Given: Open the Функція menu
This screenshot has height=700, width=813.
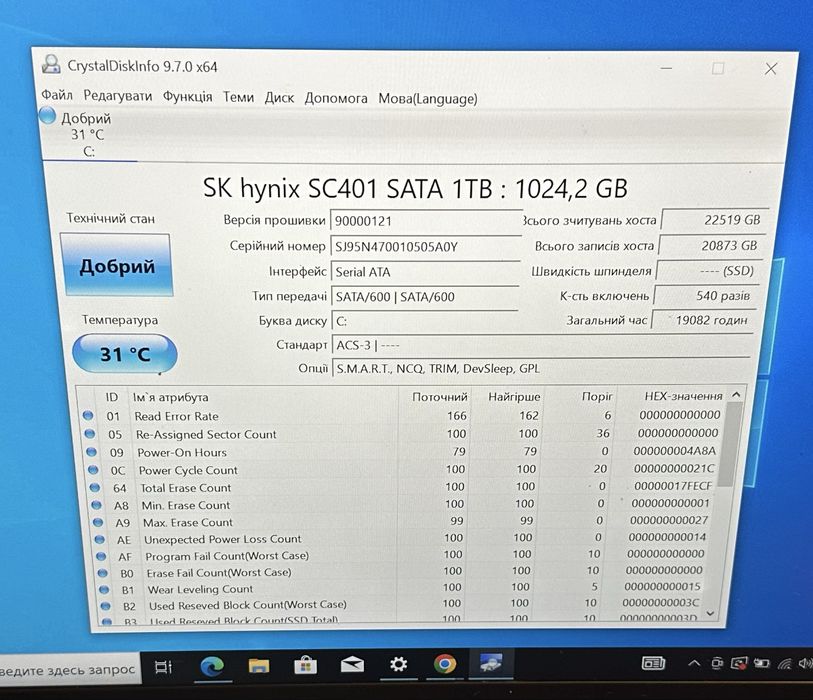Looking at the screenshot, I should tap(187, 96).
